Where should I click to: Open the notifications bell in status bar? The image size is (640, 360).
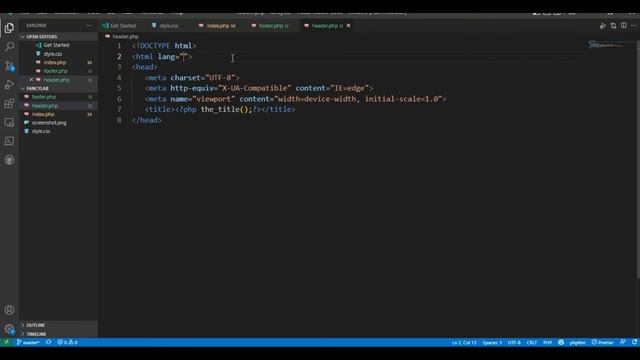click(x=634, y=342)
